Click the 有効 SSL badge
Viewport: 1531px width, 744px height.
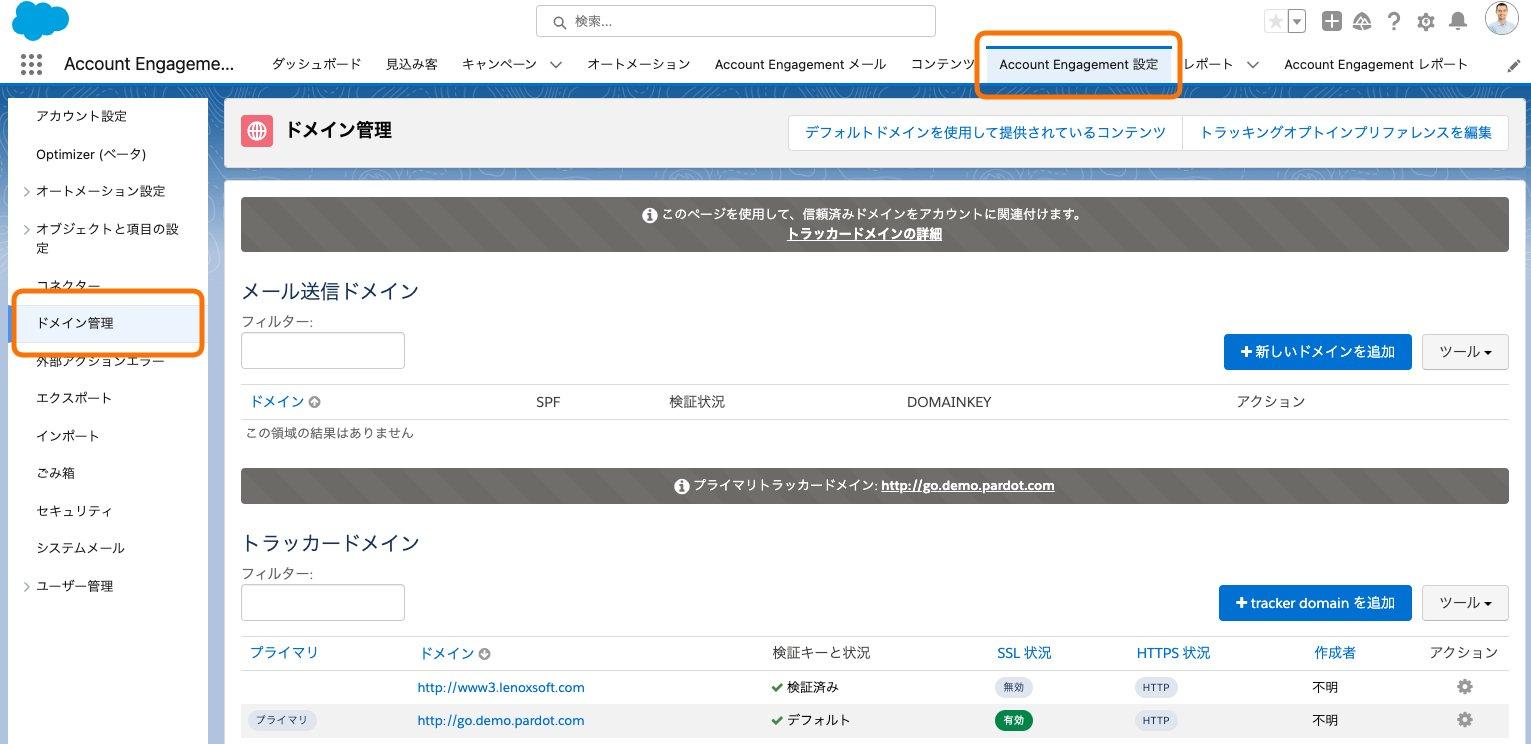(1014, 720)
